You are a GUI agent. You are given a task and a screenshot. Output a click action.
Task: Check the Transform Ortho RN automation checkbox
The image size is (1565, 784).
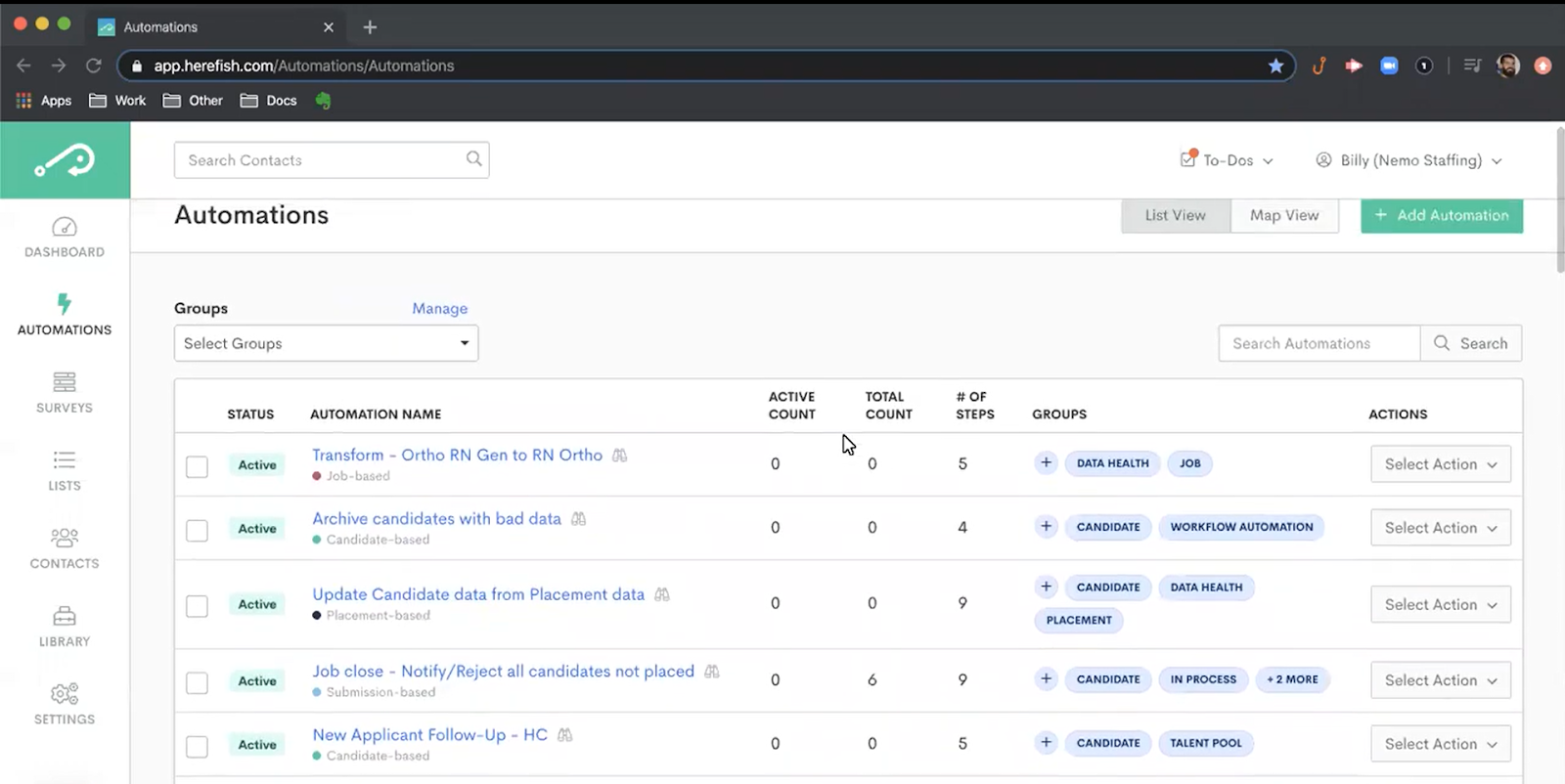click(197, 466)
